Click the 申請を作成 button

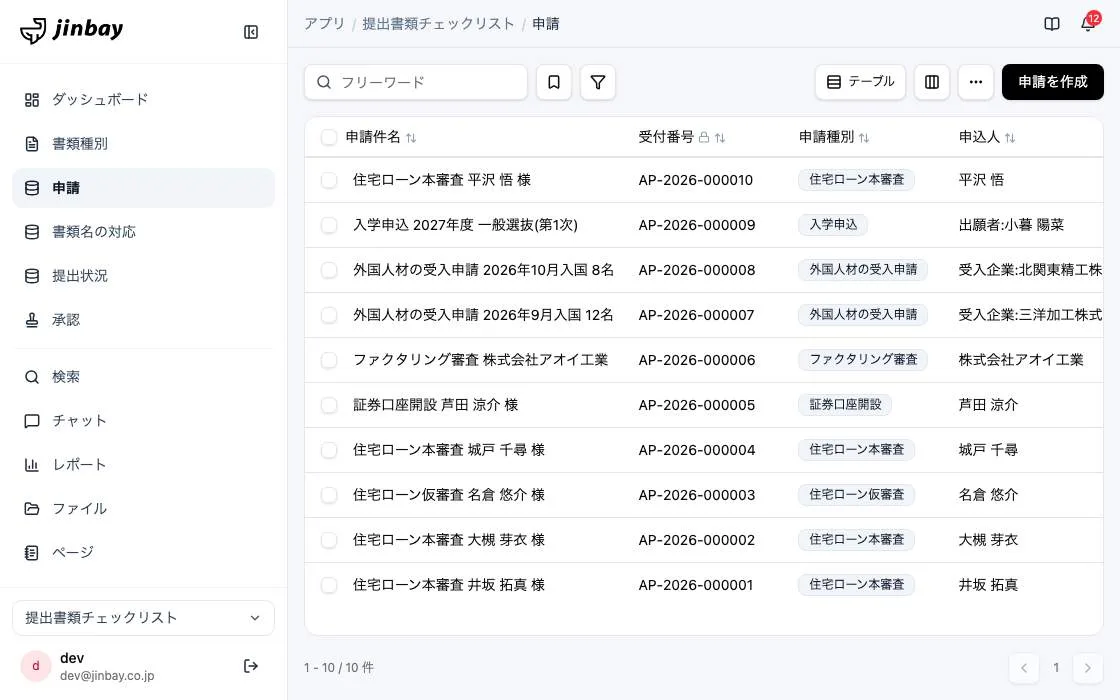click(1052, 82)
